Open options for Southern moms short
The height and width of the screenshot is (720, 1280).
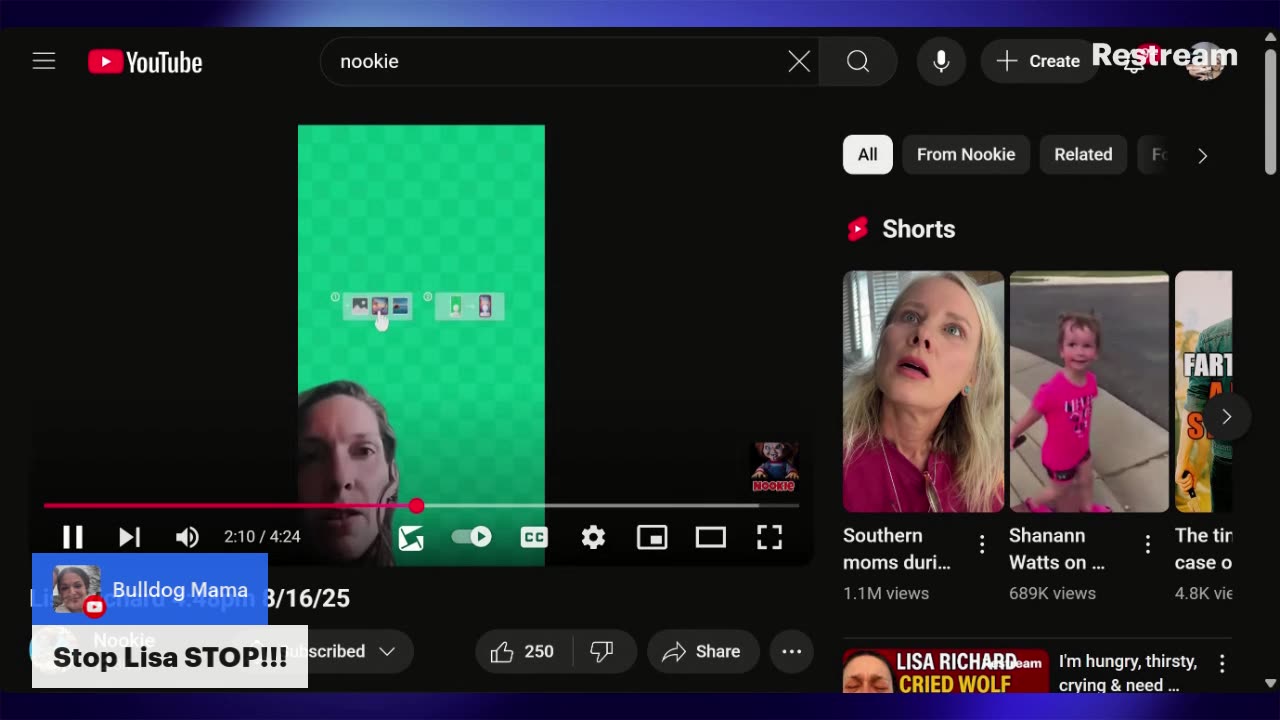tap(982, 544)
